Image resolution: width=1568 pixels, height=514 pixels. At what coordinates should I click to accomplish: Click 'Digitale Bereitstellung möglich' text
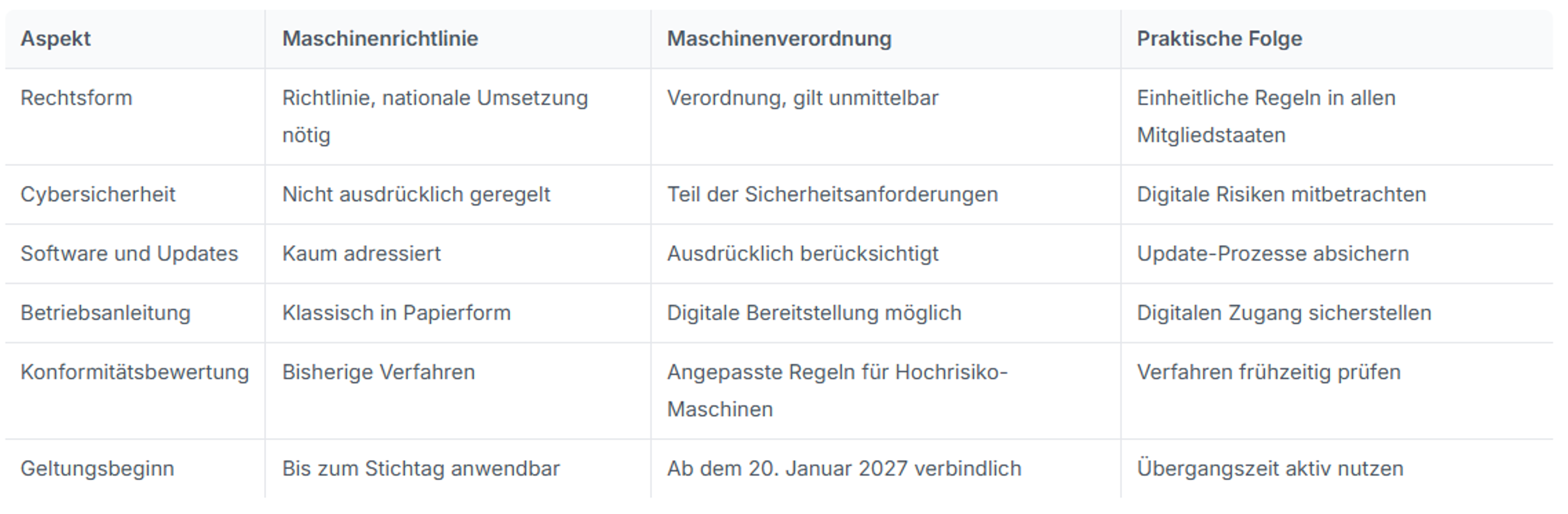point(814,313)
